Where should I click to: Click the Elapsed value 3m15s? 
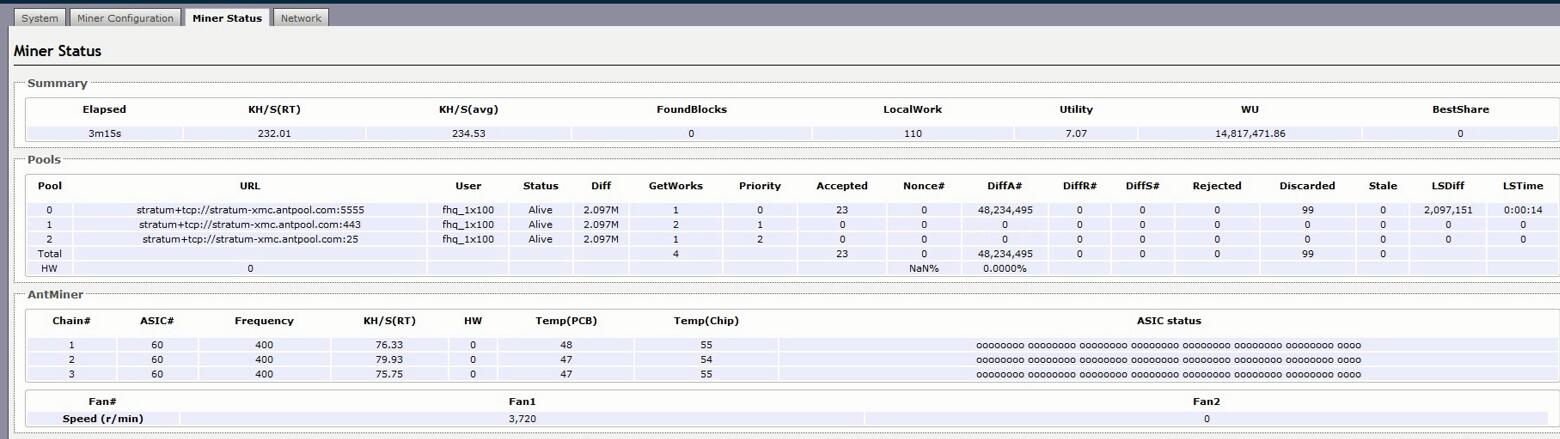coord(103,133)
